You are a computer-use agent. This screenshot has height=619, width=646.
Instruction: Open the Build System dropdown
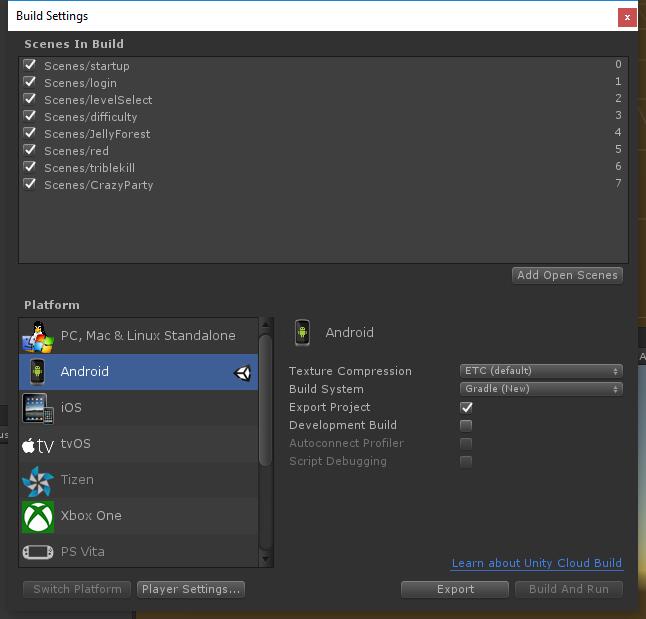(x=541, y=389)
